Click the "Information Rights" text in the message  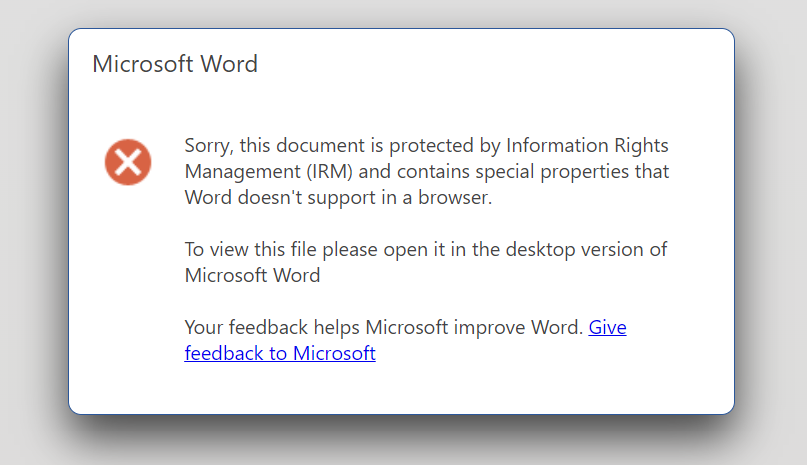588,145
